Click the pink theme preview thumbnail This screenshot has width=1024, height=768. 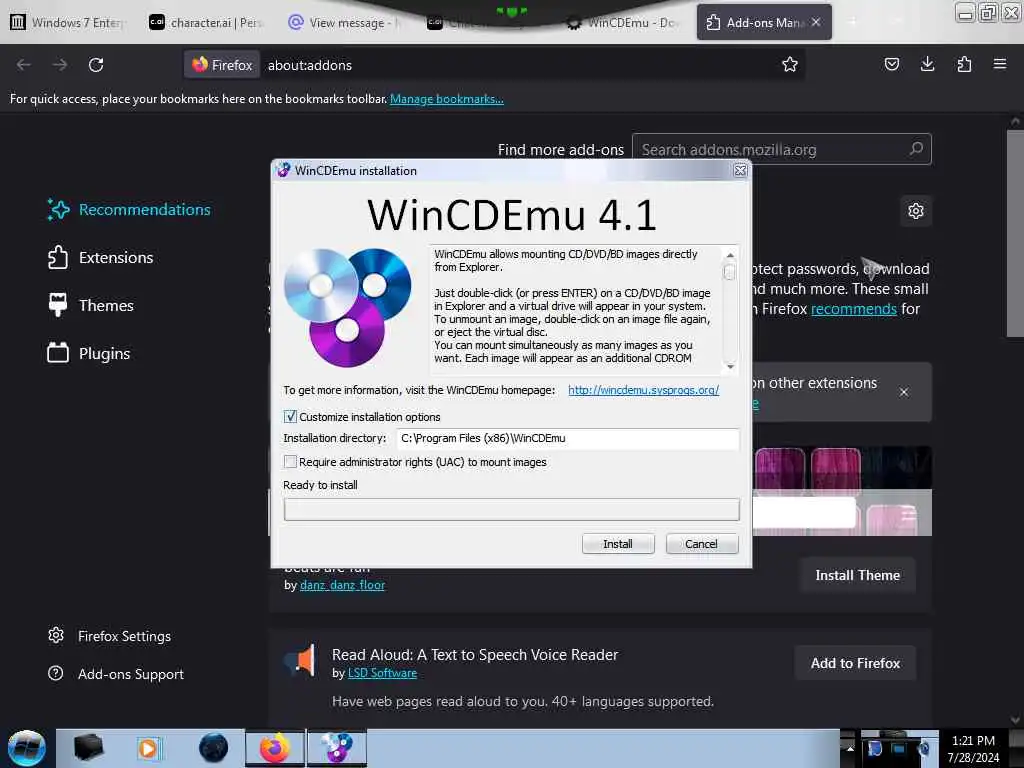tap(842, 490)
